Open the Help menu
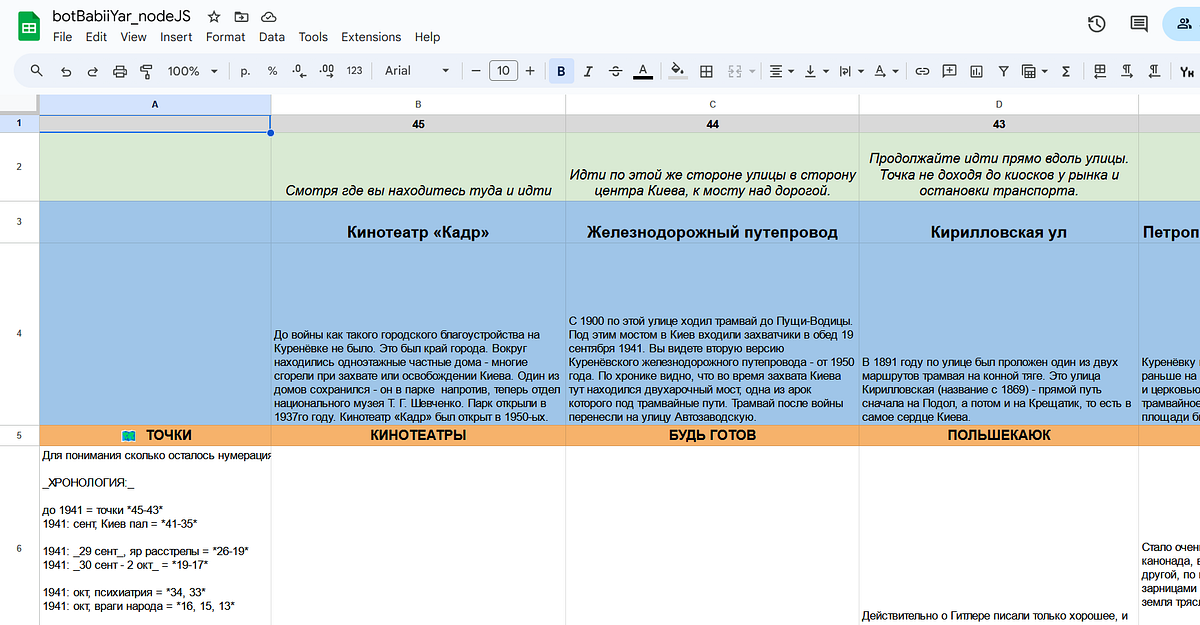Screen dimensions: 1200x625 coord(427,37)
